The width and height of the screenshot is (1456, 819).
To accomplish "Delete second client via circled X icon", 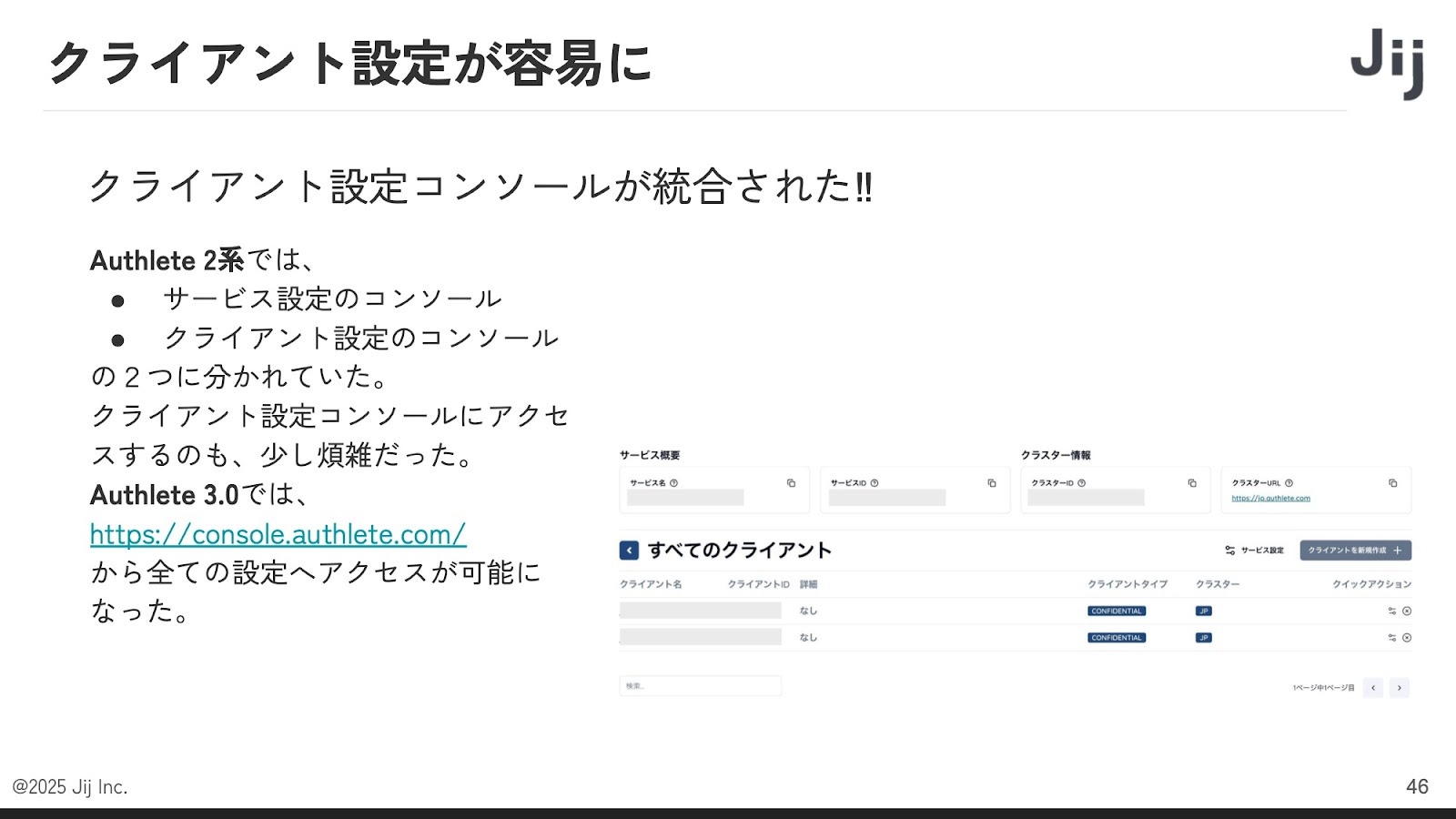I will [x=1407, y=638].
